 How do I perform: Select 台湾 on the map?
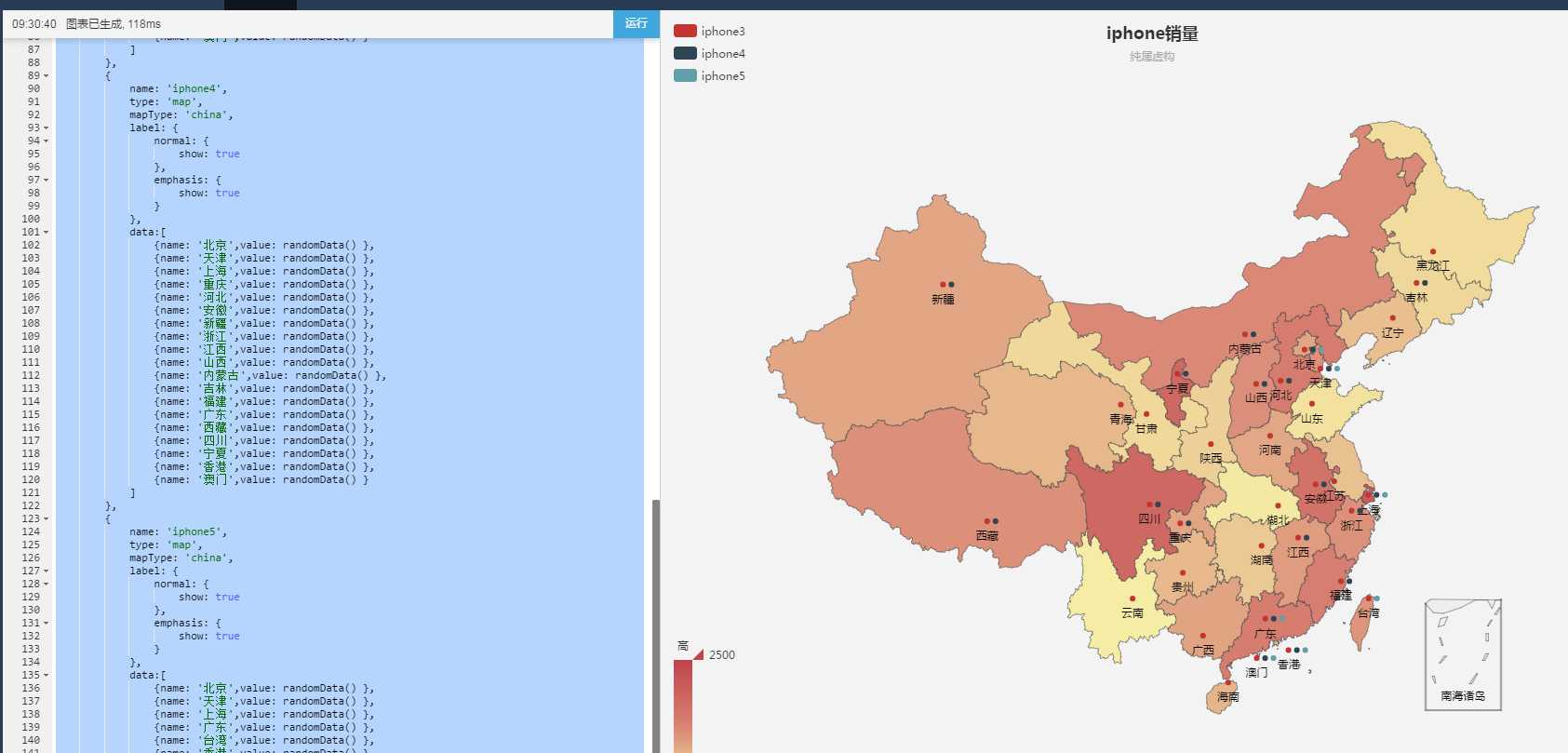pos(1361,625)
